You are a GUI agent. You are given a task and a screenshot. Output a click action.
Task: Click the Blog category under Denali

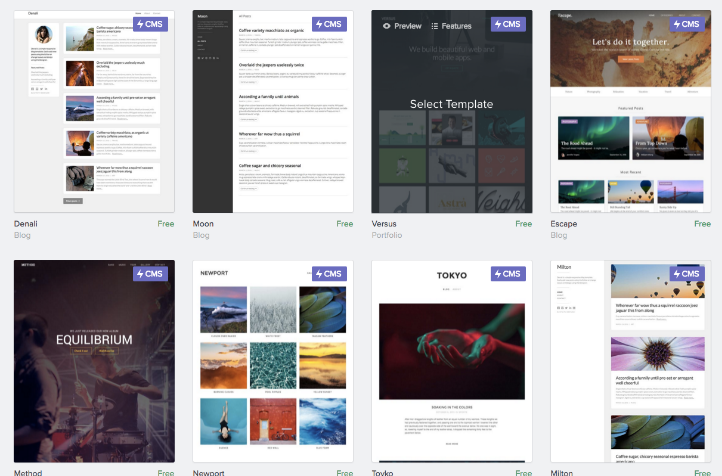pyautogui.click(x=22, y=235)
